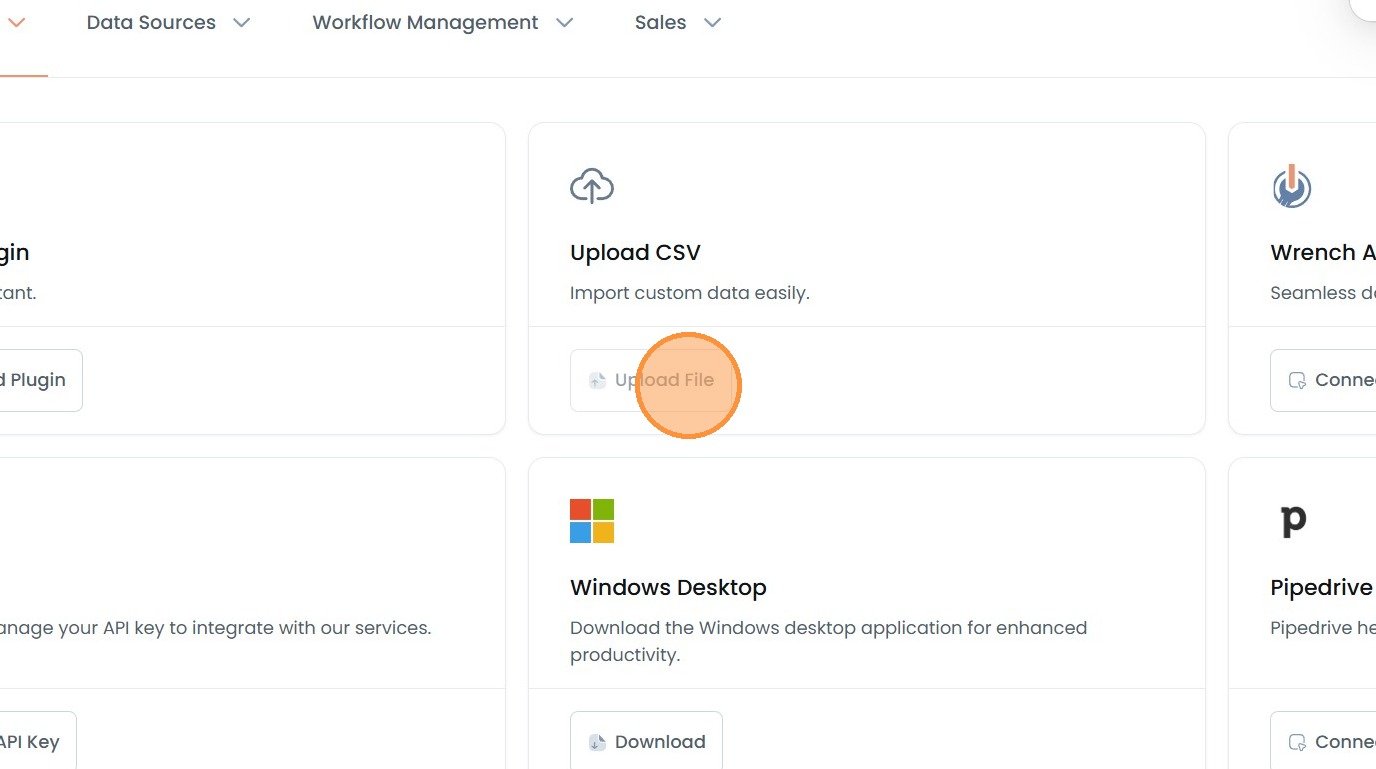Click the cloud upload icon above Upload CSV
Viewport: 1376px width, 769px height.
click(592, 187)
